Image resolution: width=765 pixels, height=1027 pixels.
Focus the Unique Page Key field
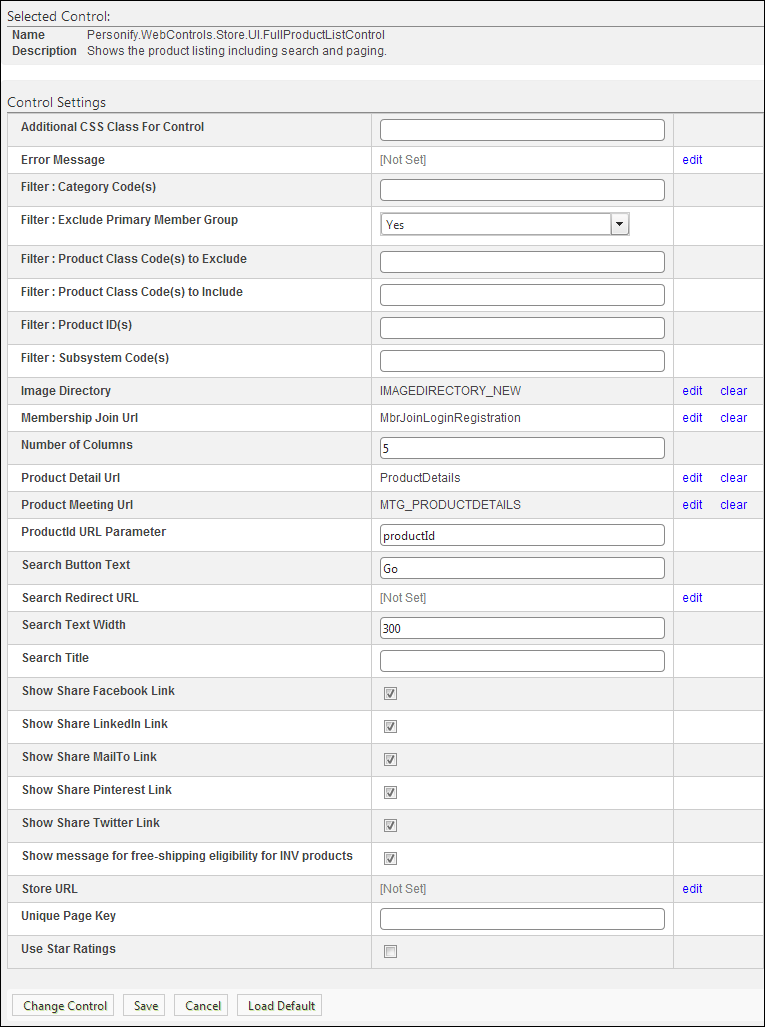(x=522, y=919)
